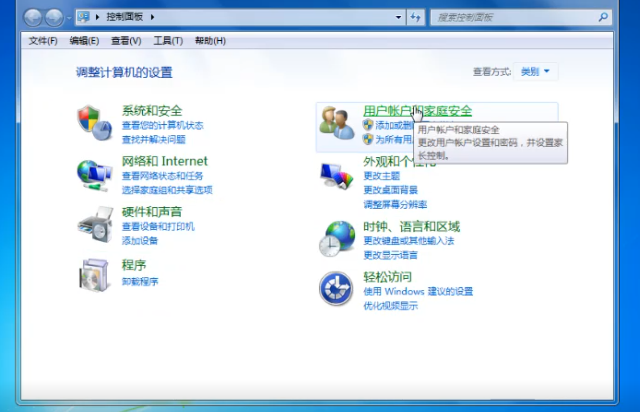Open the 工具(T) menu
The image size is (640, 412).
coord(168,40)
